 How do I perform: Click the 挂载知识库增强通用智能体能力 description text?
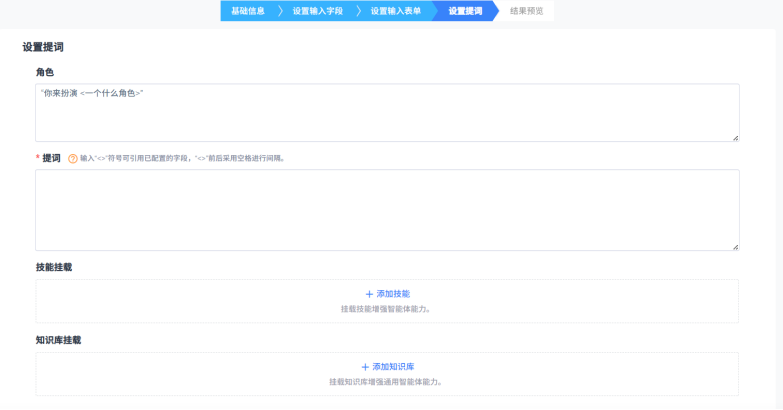tap(387, 382)
